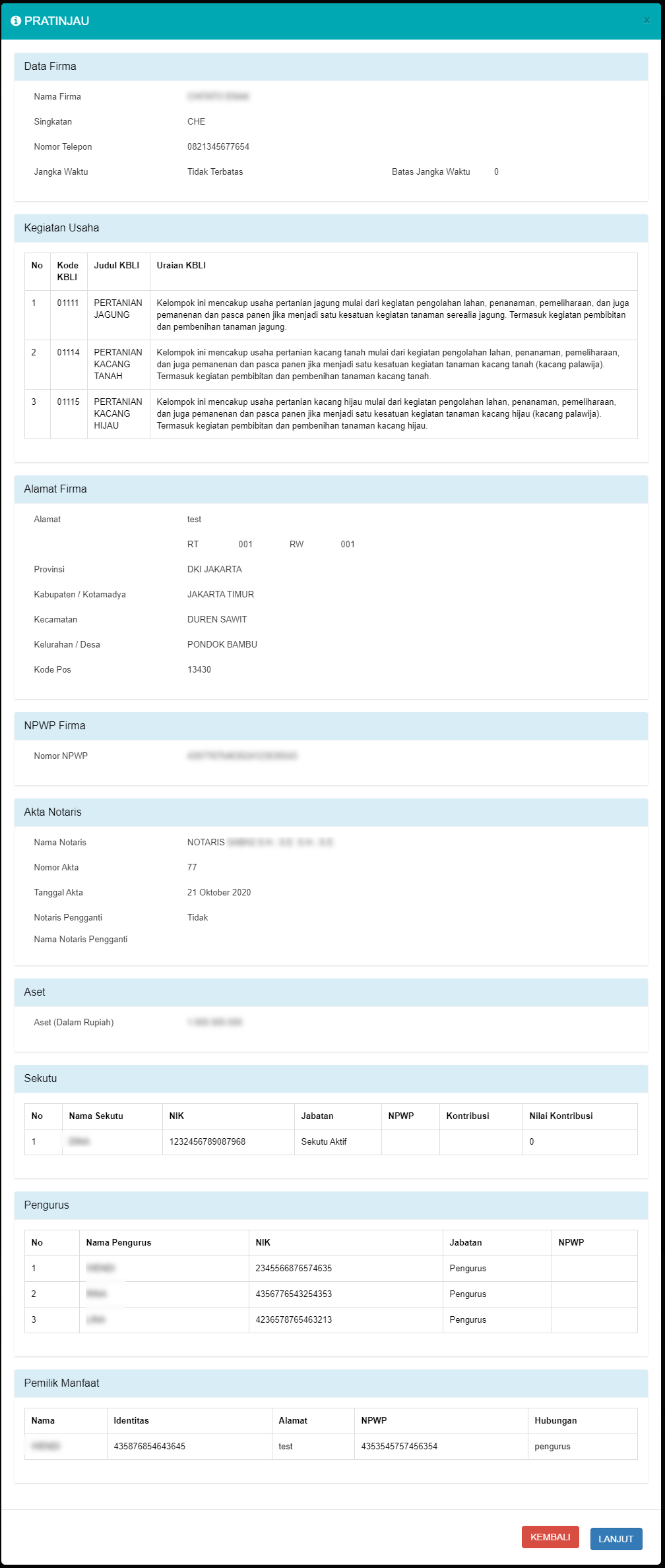Close the Pratinjau preview dialog

point(646,21)
